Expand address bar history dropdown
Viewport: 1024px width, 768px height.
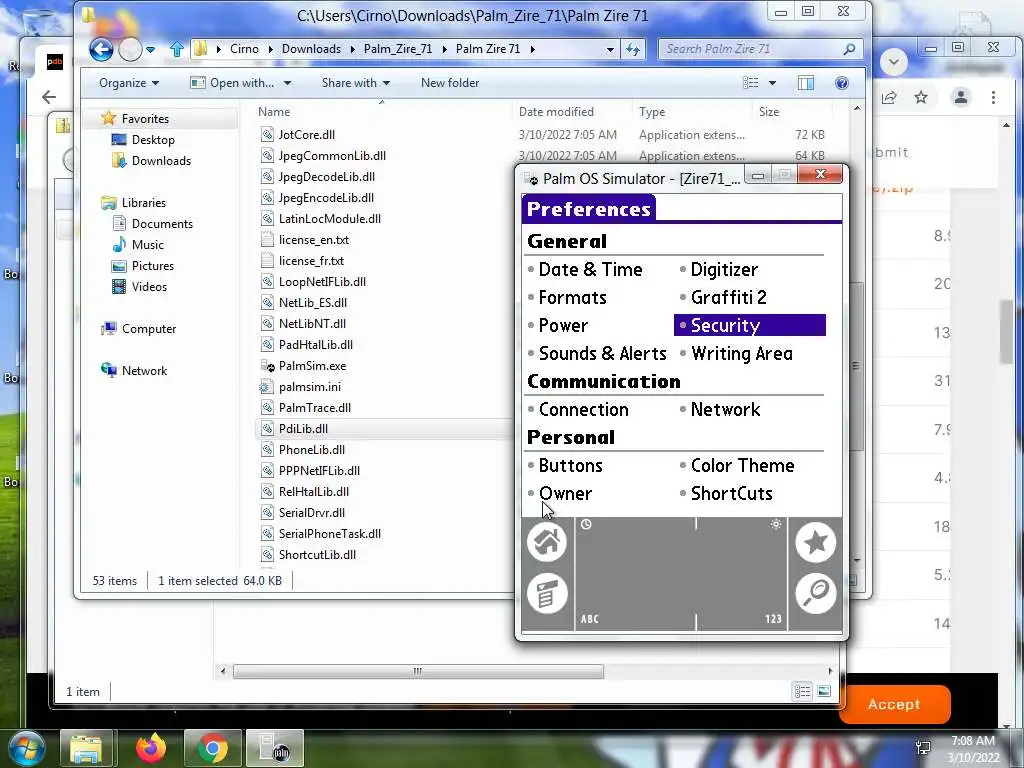coord(610,49)
